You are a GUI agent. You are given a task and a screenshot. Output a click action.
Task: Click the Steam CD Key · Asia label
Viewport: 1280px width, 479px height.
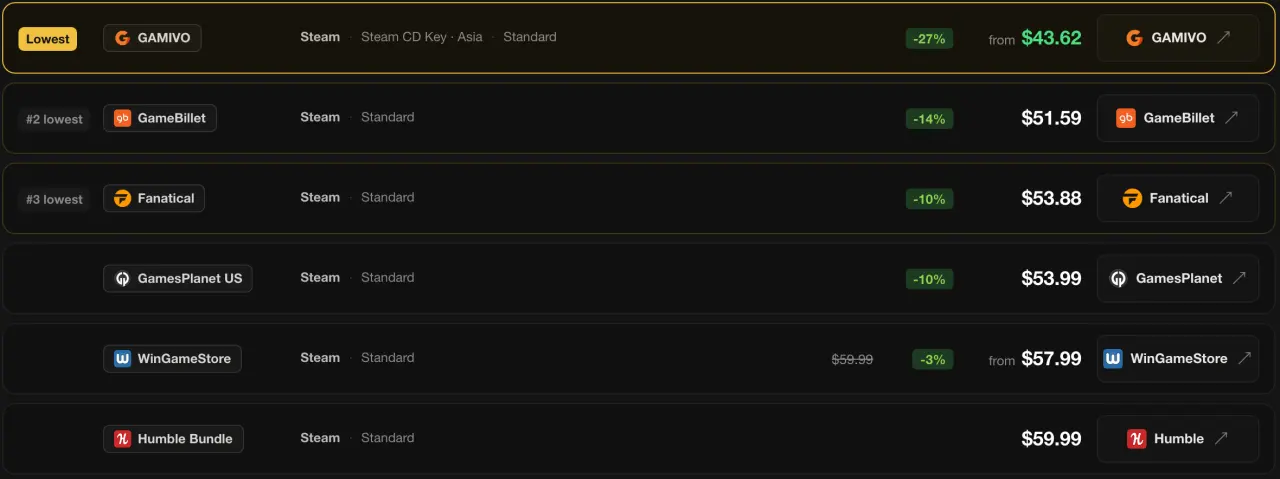coord(422,37)
